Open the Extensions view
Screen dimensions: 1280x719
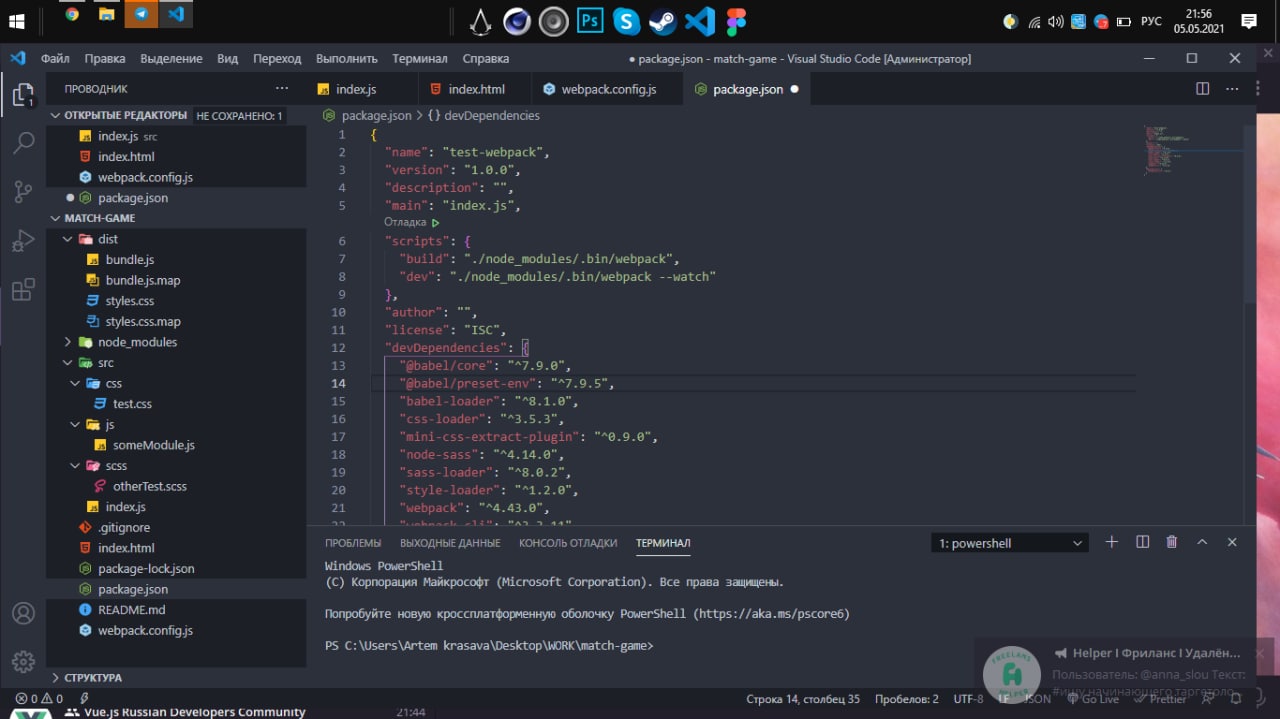23,290
